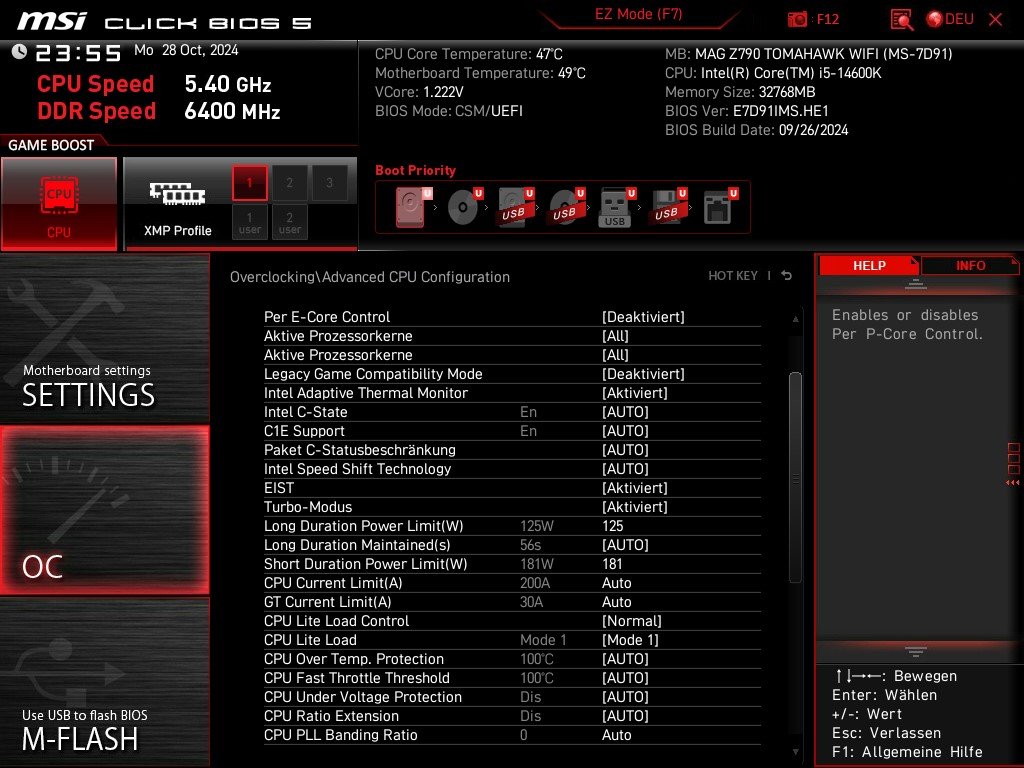This screenshot has width=1024, height=768.
Task: Choose XMP user profile 1
Action: click(x=249, y=222)
